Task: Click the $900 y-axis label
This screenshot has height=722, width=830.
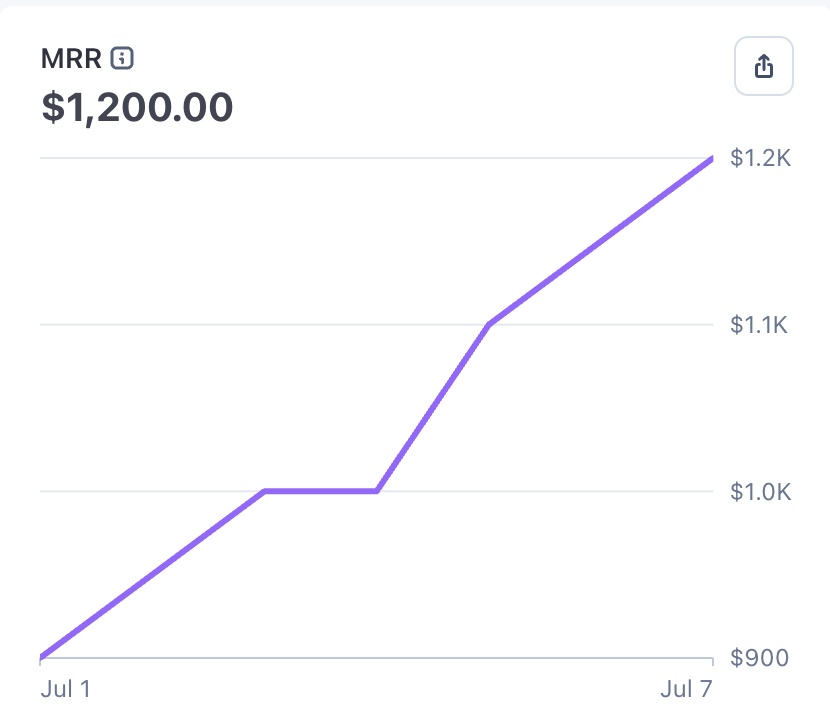Action: pyautogui.click(x=759, y=658)
